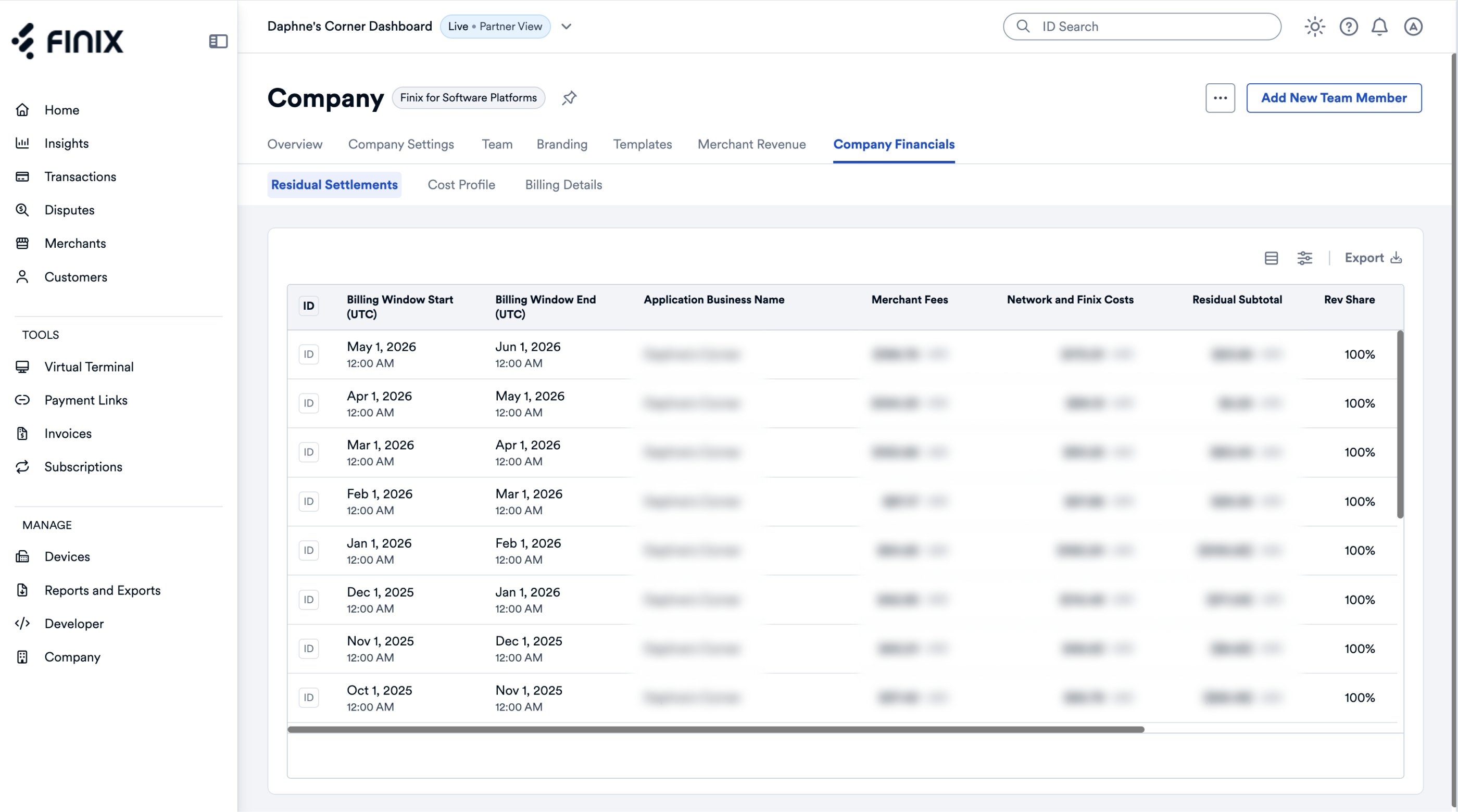The width and height of the screenshot is (1458, 812).
Task: Export the residual settlements table
Action: tap(1373, 258)
